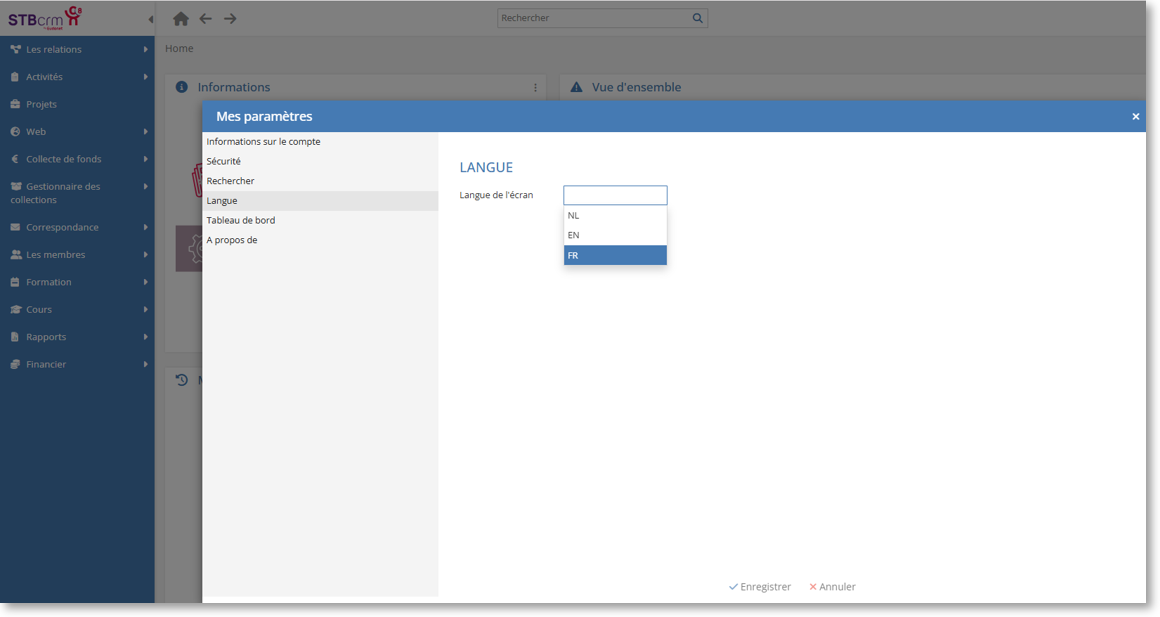Click the Rechercher search field
This screenshot has height=617, width=1160.
pos(592,18)
